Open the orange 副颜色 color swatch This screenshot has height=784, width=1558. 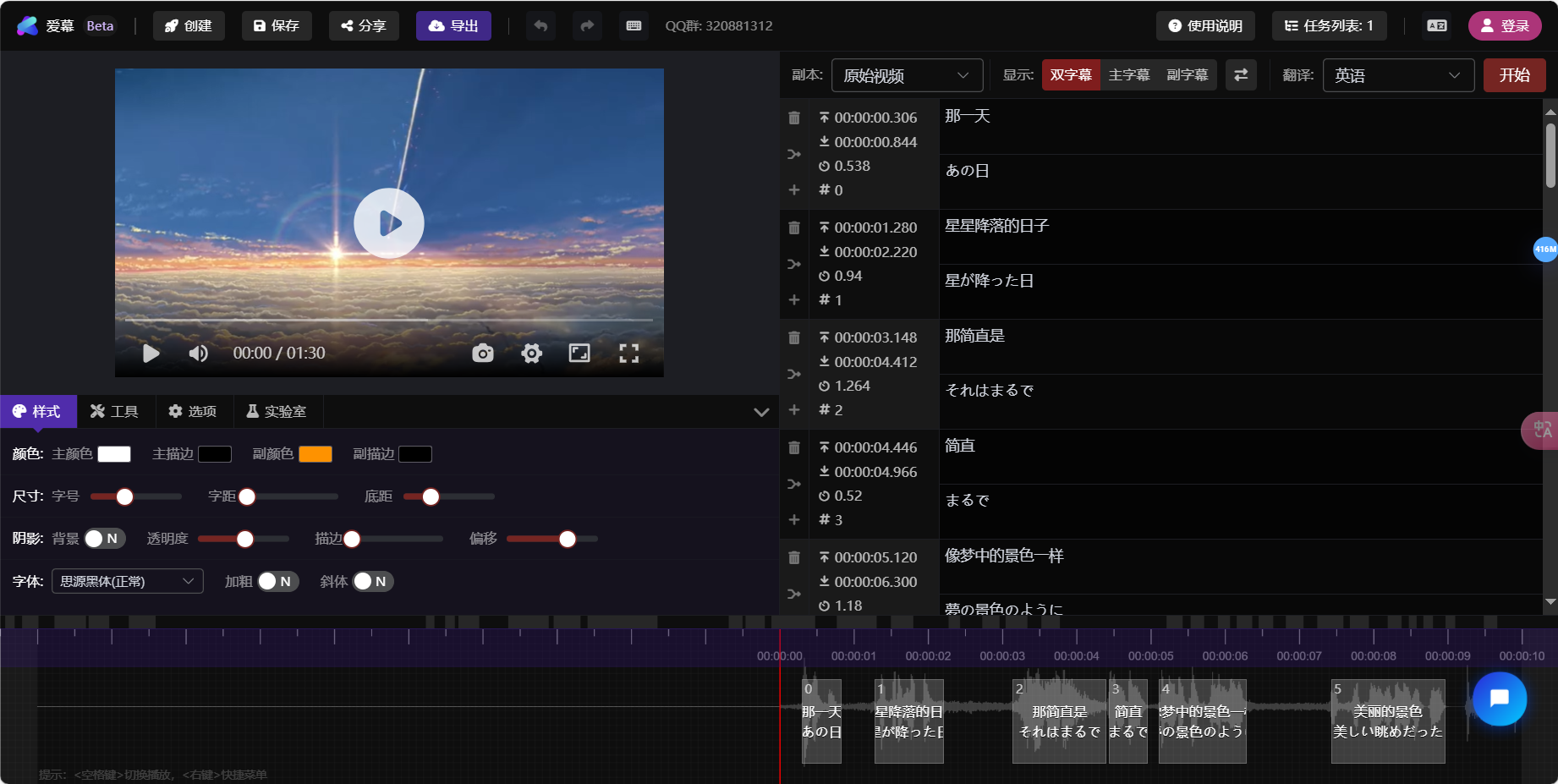[x=315, y=454]
